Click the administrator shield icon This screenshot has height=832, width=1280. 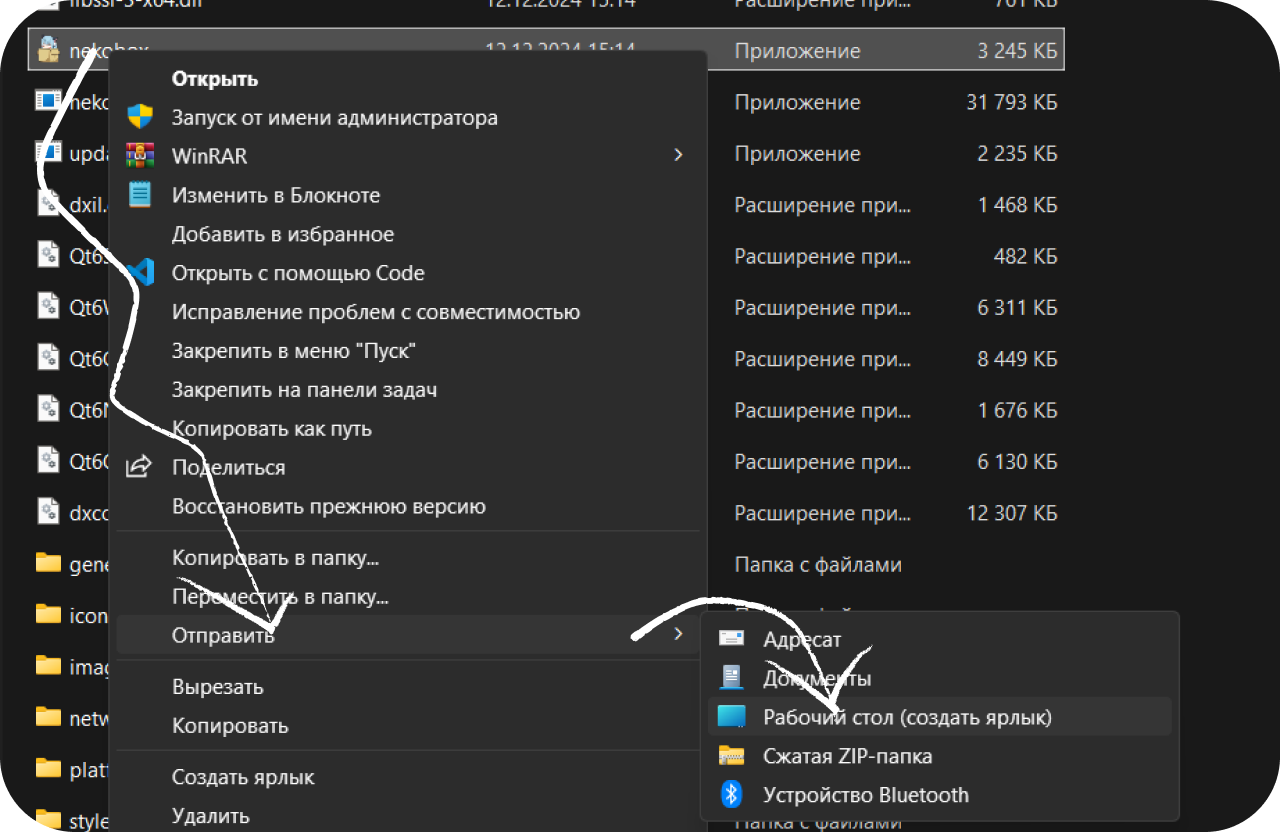[140, 117]
